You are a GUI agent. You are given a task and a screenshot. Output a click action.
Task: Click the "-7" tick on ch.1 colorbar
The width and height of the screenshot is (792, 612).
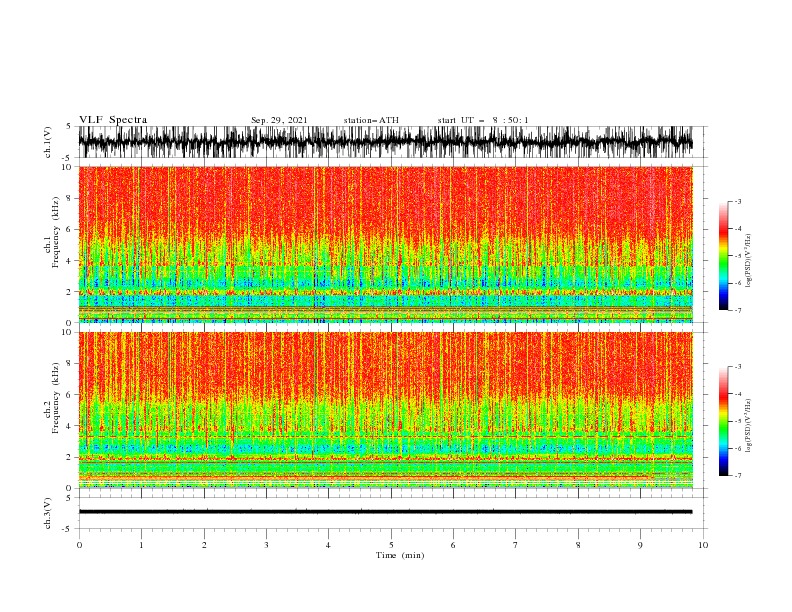[x=738, y=310]
